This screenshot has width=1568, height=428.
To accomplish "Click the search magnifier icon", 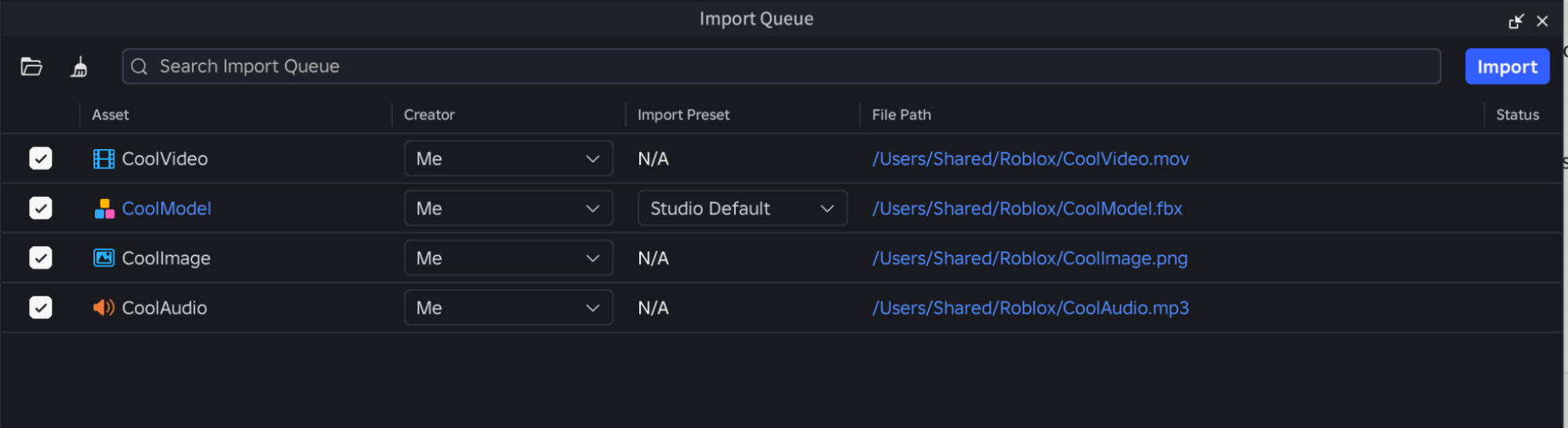I will tap(140, 67).
